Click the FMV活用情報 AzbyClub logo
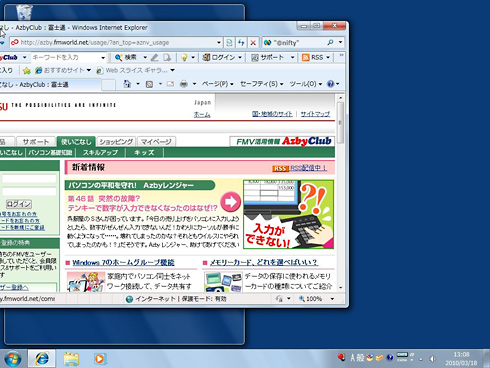The width and height of the screenshot is (490, 368). click(282, 141)
